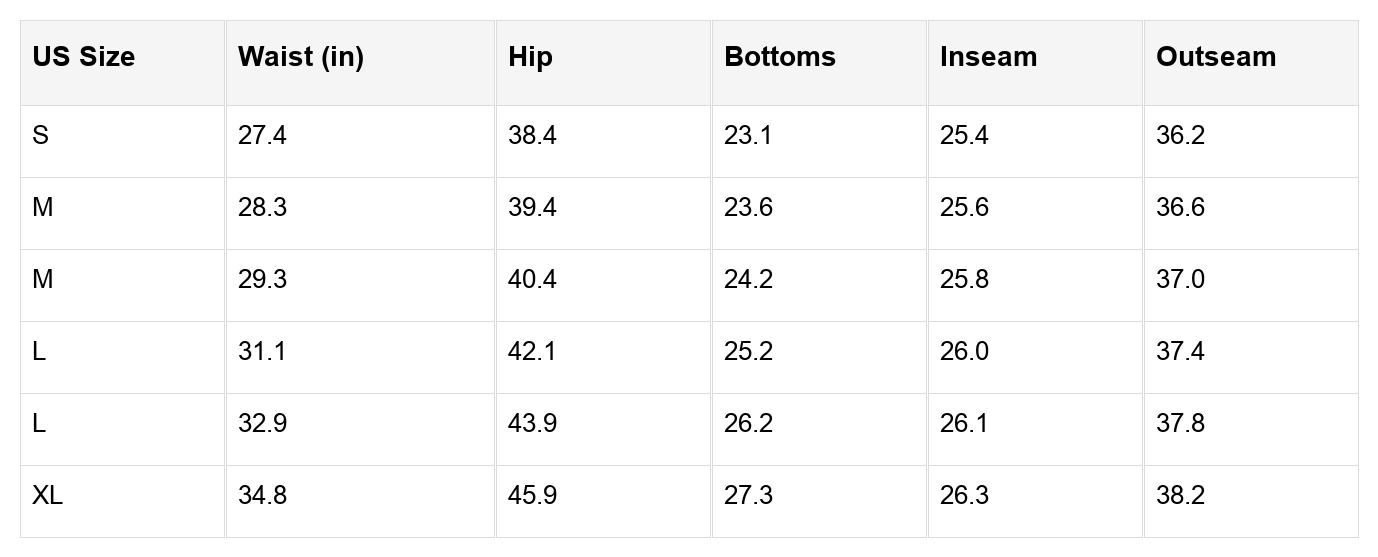Select the Hip column header

click(x=530, y=57)
